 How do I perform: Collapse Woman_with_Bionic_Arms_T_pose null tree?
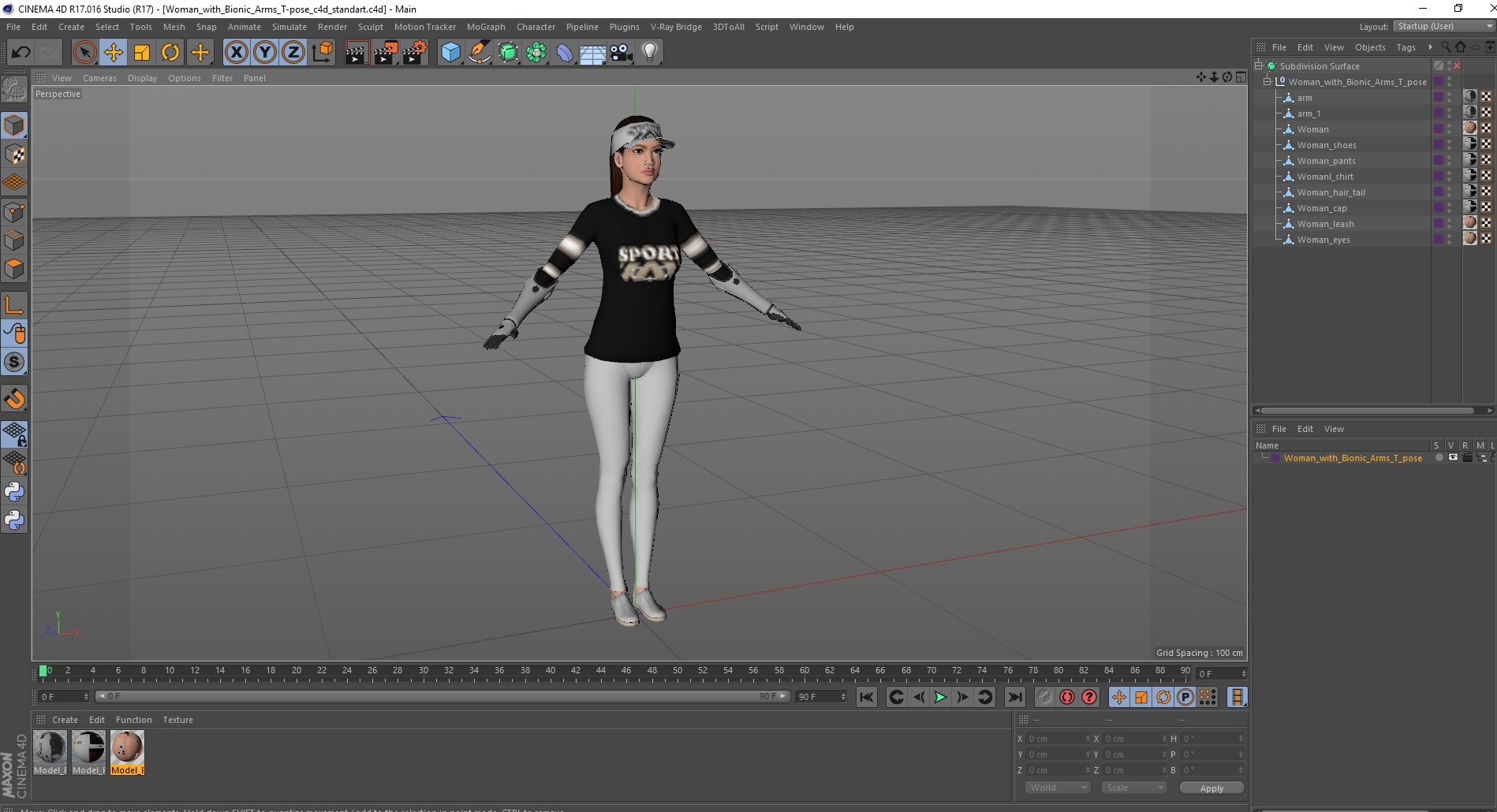1267,82
